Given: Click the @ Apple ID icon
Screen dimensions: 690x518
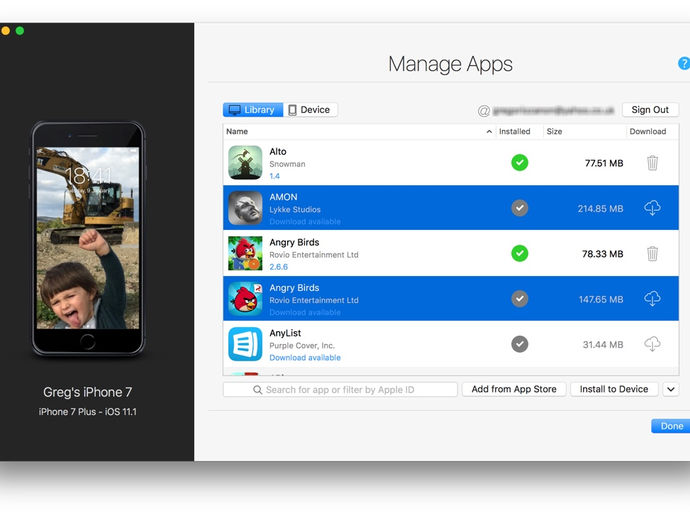Looking at the screenshot, I should click(483, 110).
